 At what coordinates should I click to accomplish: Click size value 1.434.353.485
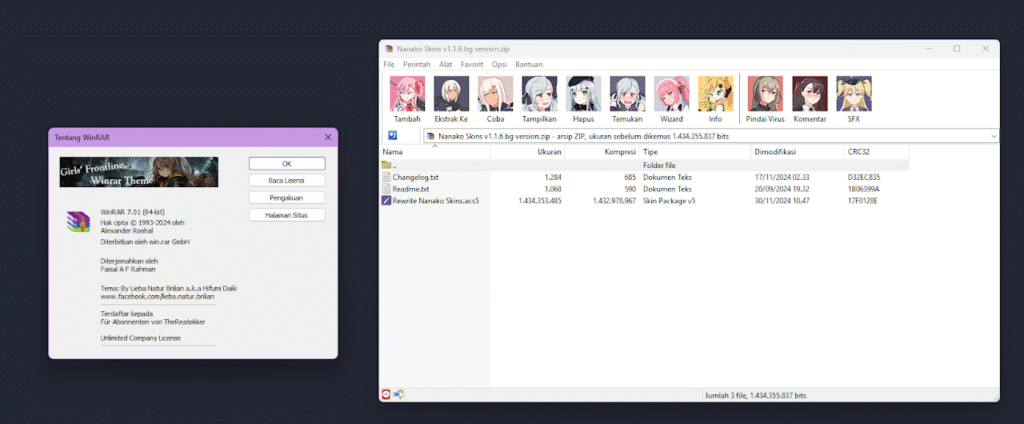[x=540, y=201]
